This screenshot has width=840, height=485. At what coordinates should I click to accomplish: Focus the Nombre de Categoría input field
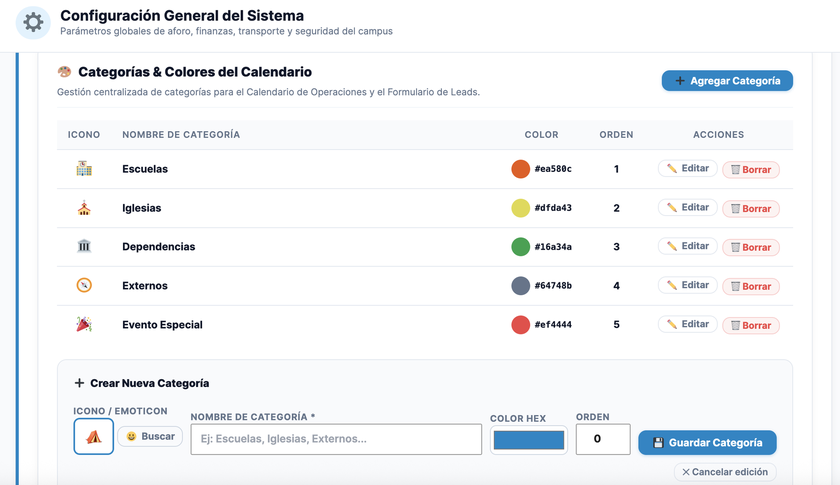(x=336, y=439)
